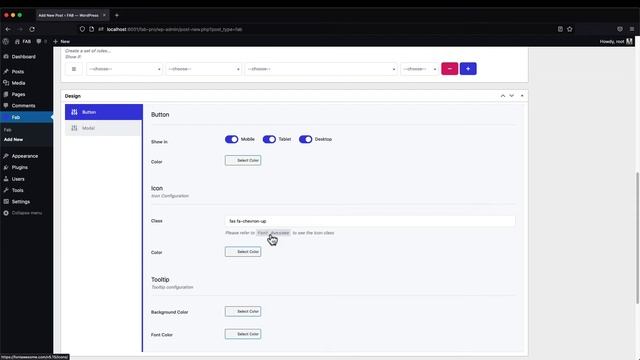Collapse the Design panel toggle triangle
This screenshot has width=640, height=360.
tap(522, 96)
